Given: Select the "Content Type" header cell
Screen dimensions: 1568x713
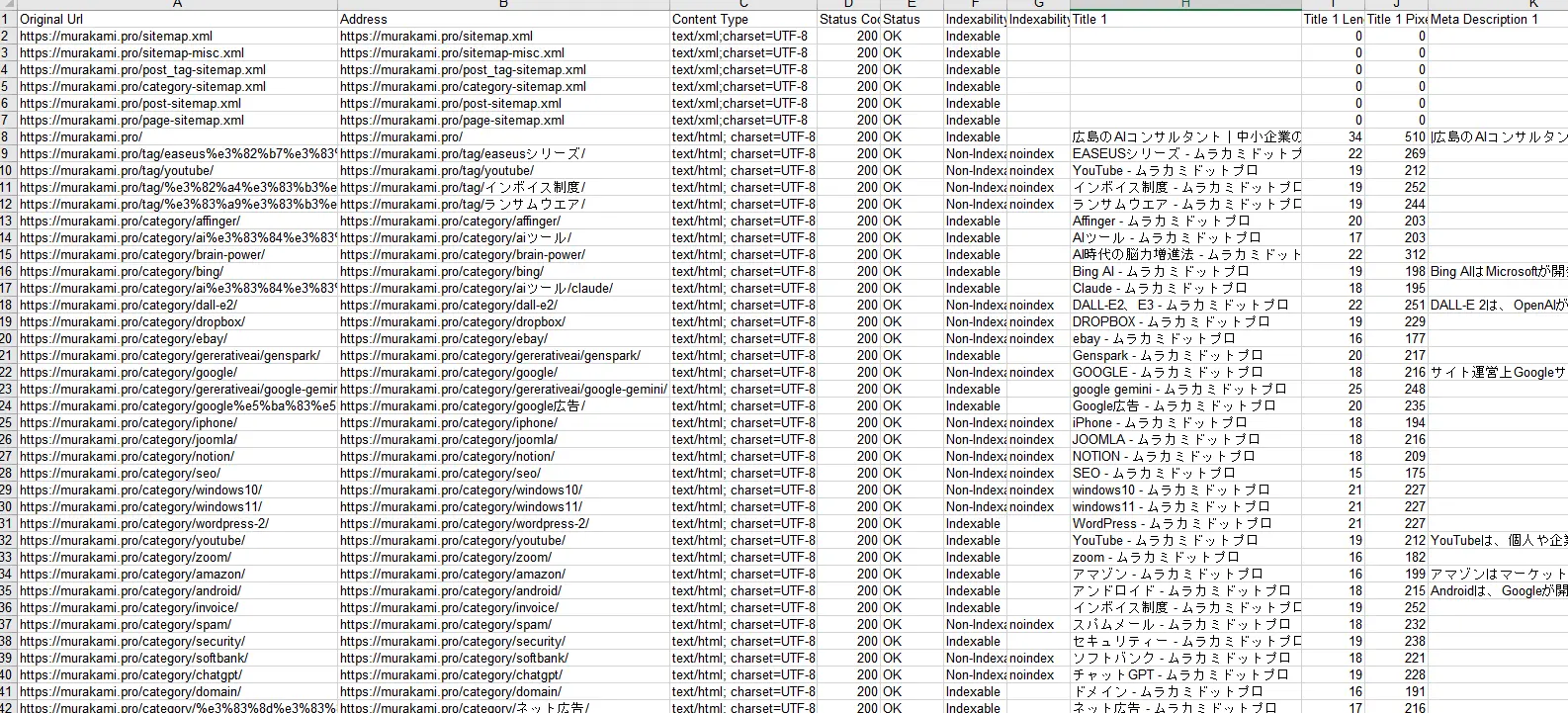Looking at the screenshot, I should pos(742,19).
